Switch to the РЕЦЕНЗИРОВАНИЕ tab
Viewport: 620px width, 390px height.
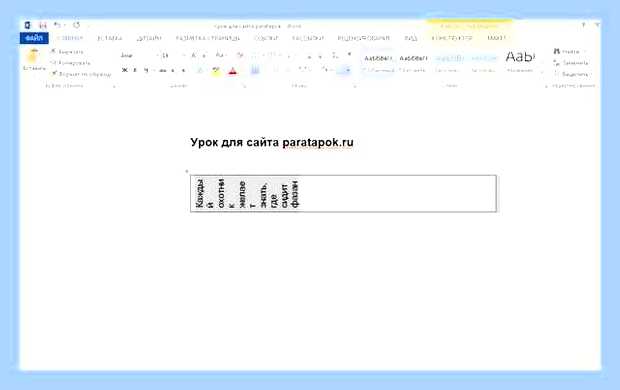tap(363, 38)
